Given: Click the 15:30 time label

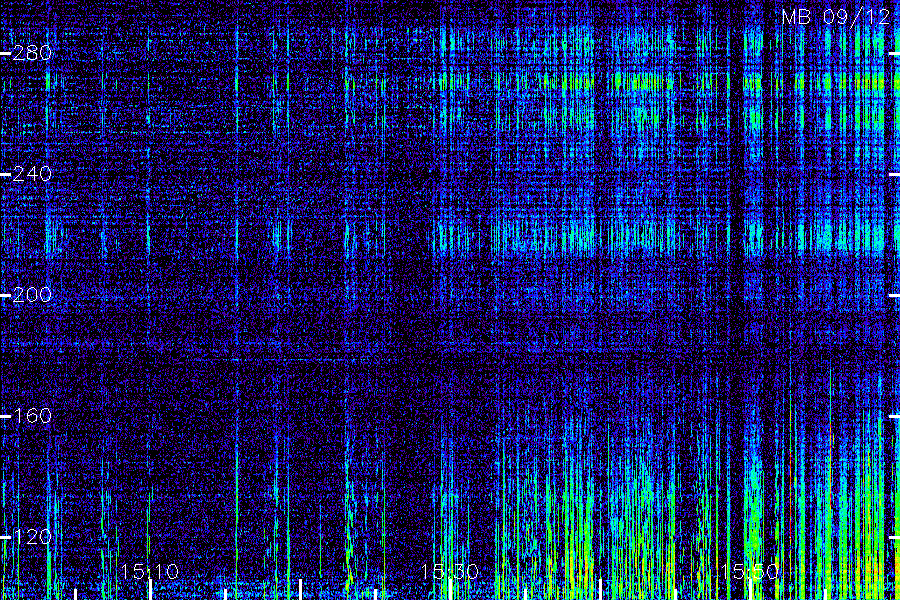Looking at the screenshot, I should coord(449,571).
